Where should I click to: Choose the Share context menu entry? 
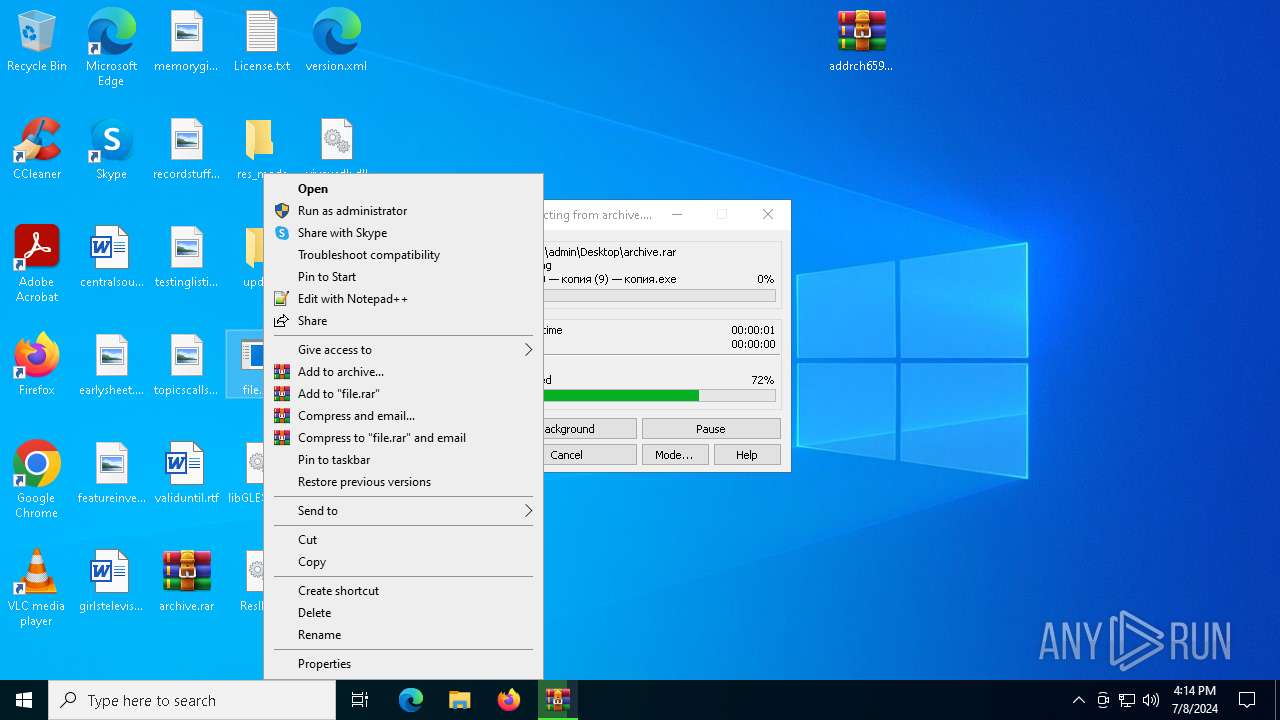pos(403,321)
